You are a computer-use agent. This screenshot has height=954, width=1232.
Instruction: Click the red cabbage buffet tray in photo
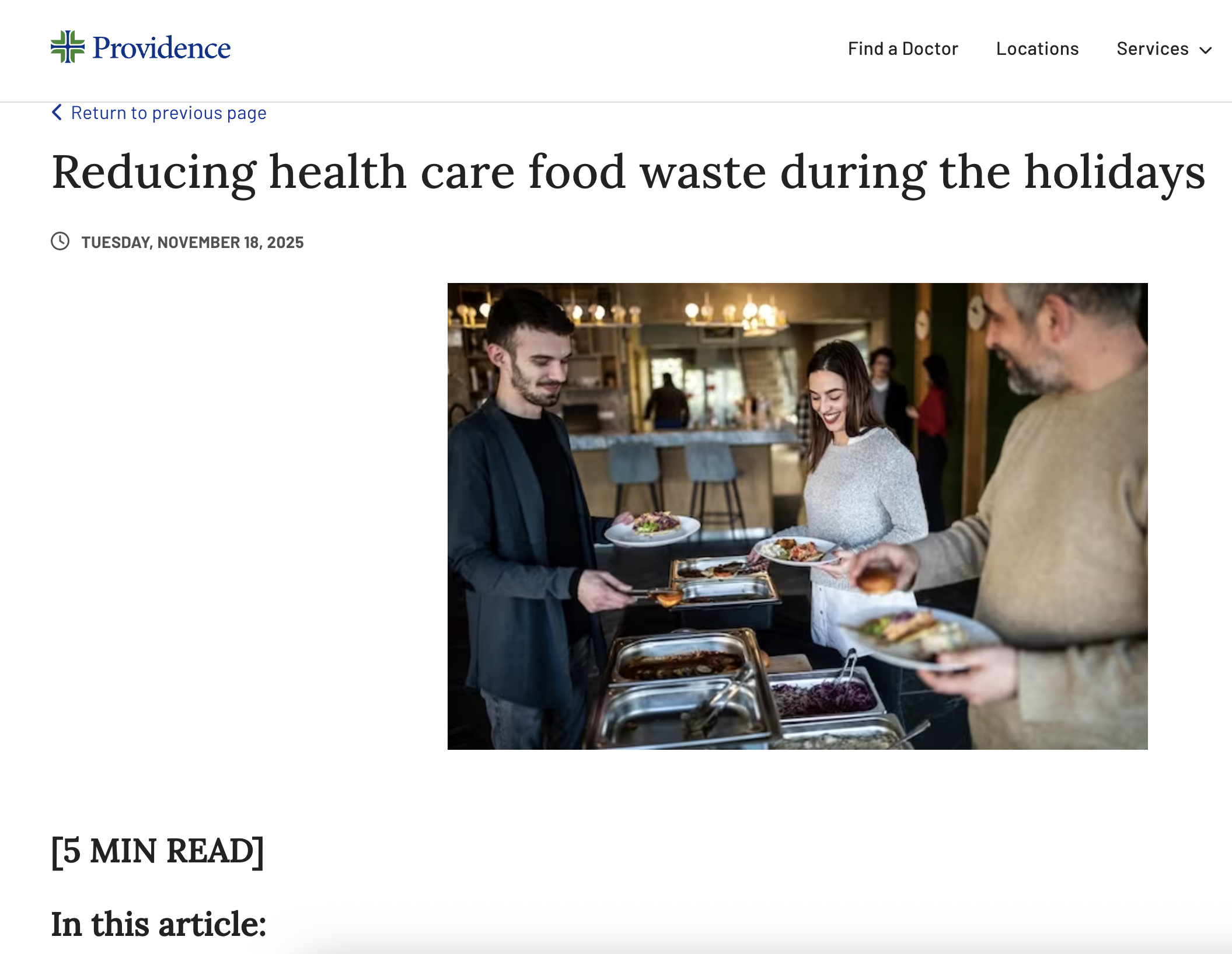[823, 697]
